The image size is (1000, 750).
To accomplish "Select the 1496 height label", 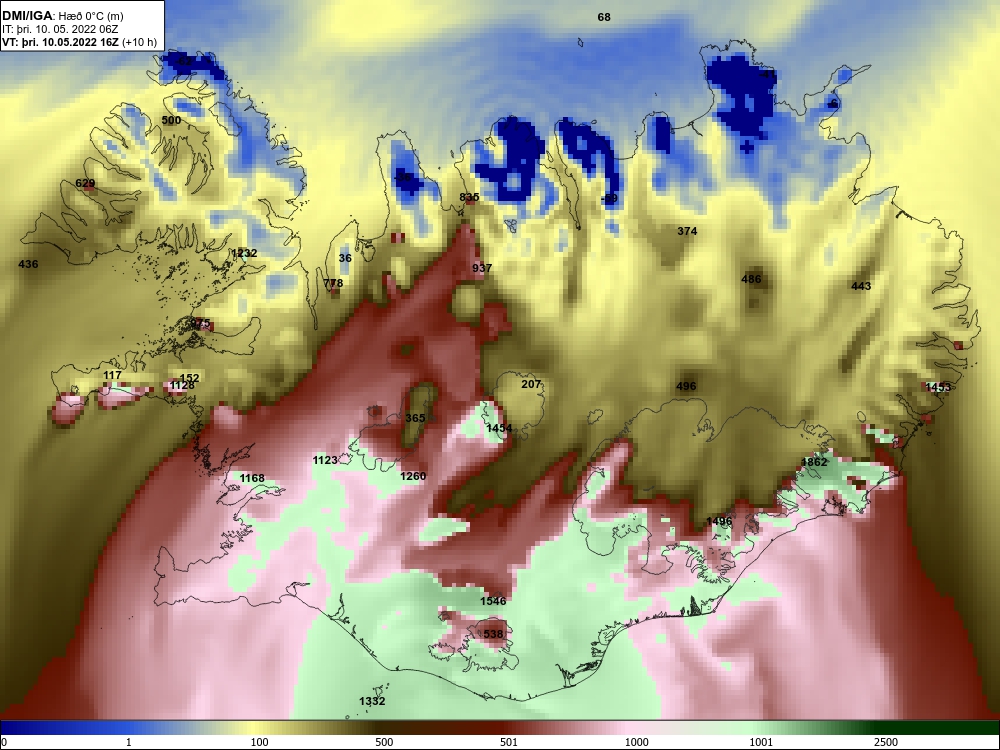I will pos(719,522).
